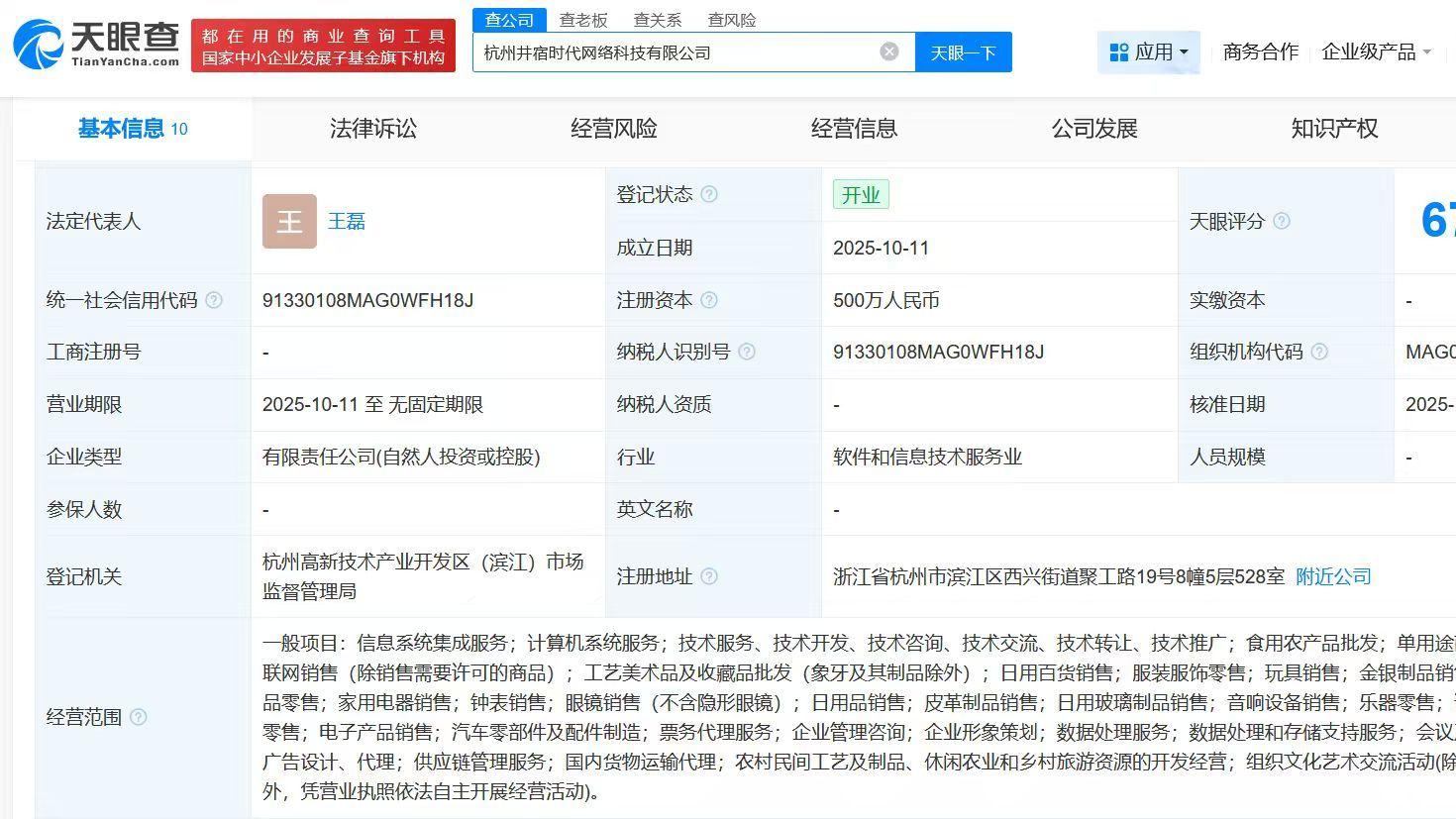The width and height of the screenshot is (1456, 819).
Task: Select the 软件和信息技术服务业 industry value
Action: pos(927,457)
